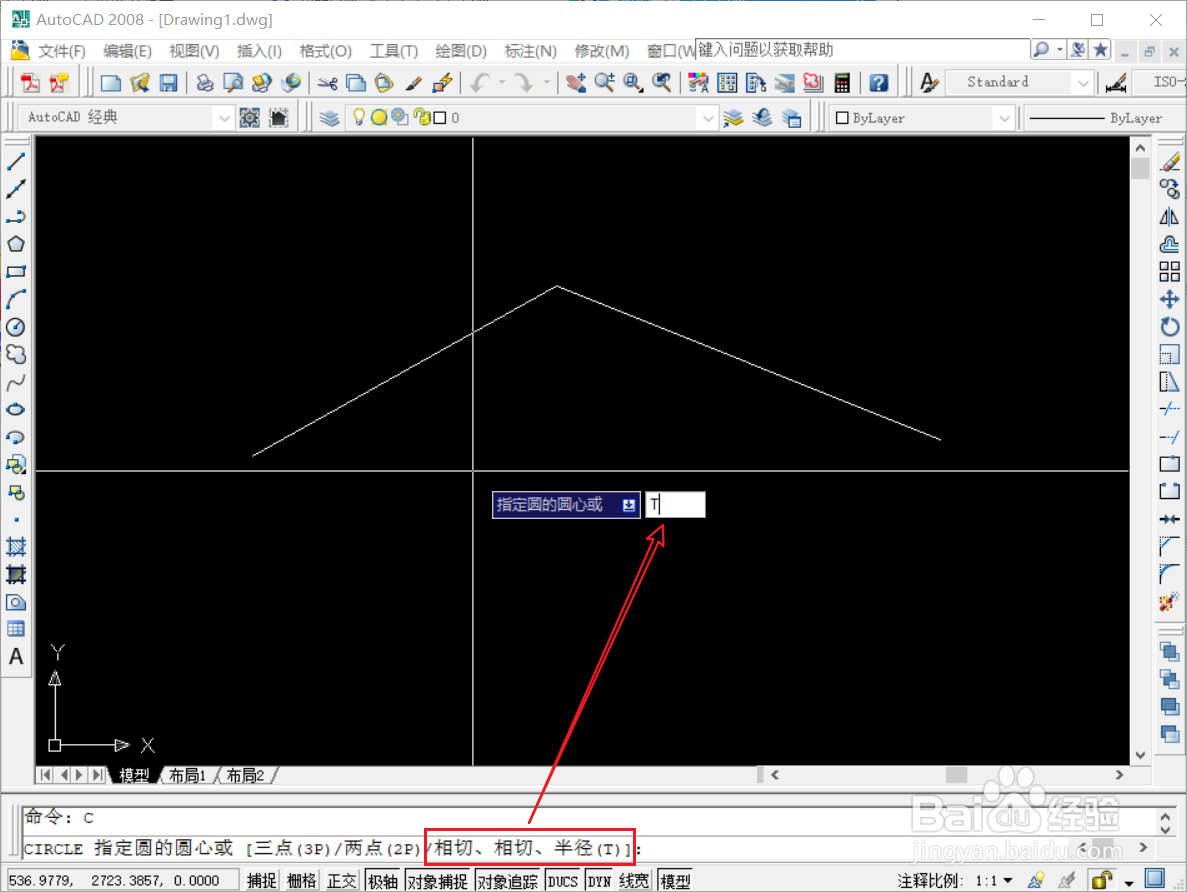The width and height of the screenshot is (1187, 892).
Task: Select the Rectangle draw tool
Action: point(16,271)
